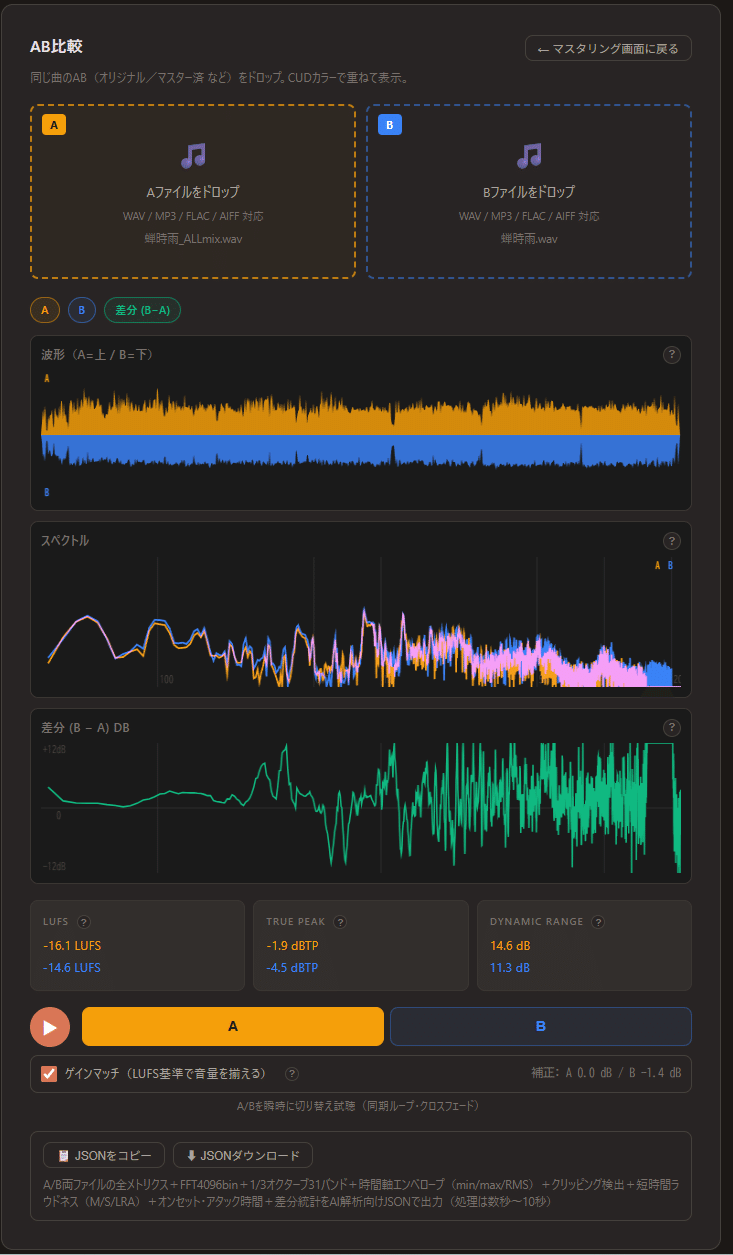Image resolution: width=733 pixels, height=1255 pixels.
Task: Click the -16.1 LUFS value
Action: pyautogui.click(x=72, y=946)
